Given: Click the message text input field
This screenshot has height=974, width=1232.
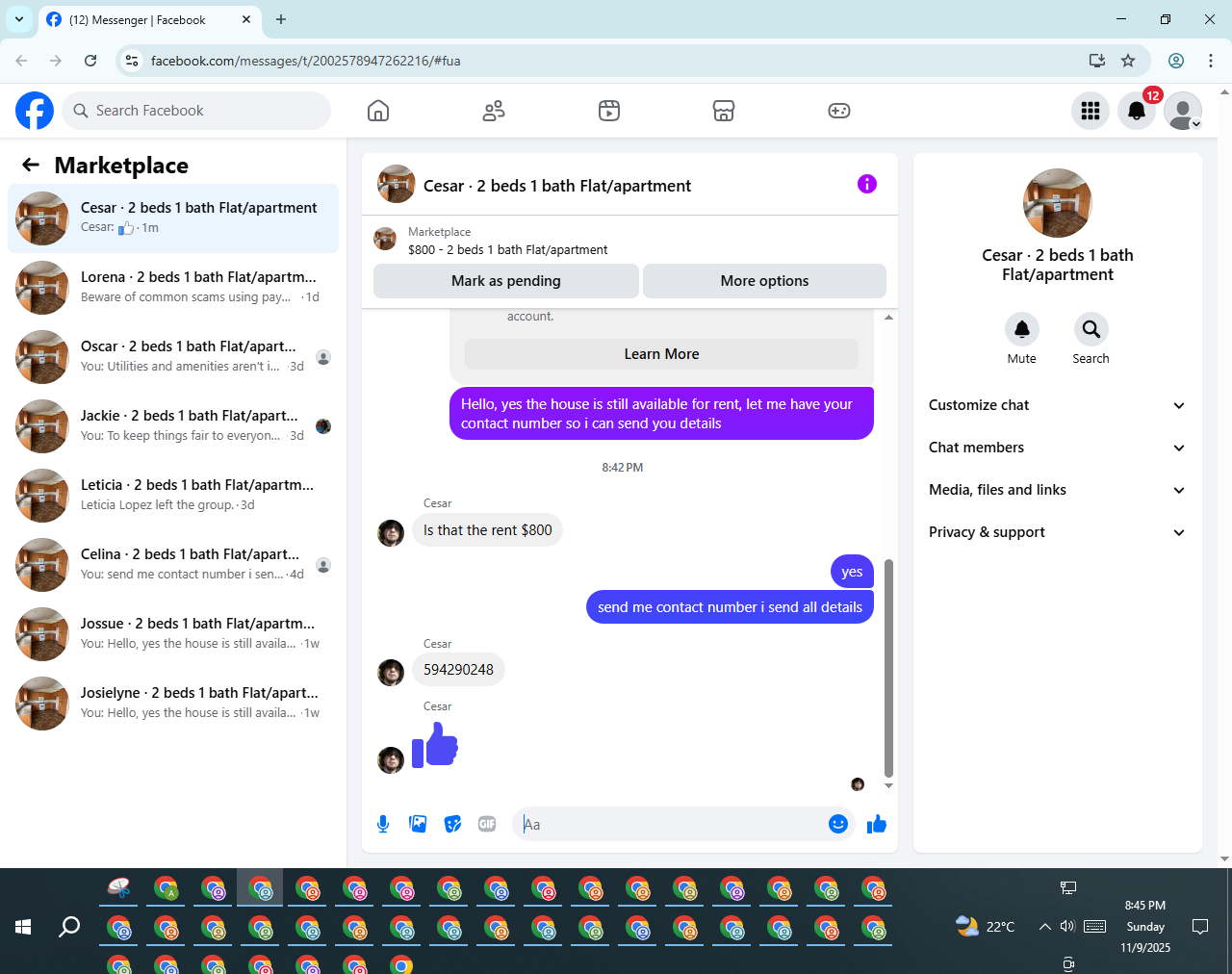Looking at the screenshot, I should pyautogui.click(x=672, y=824).
